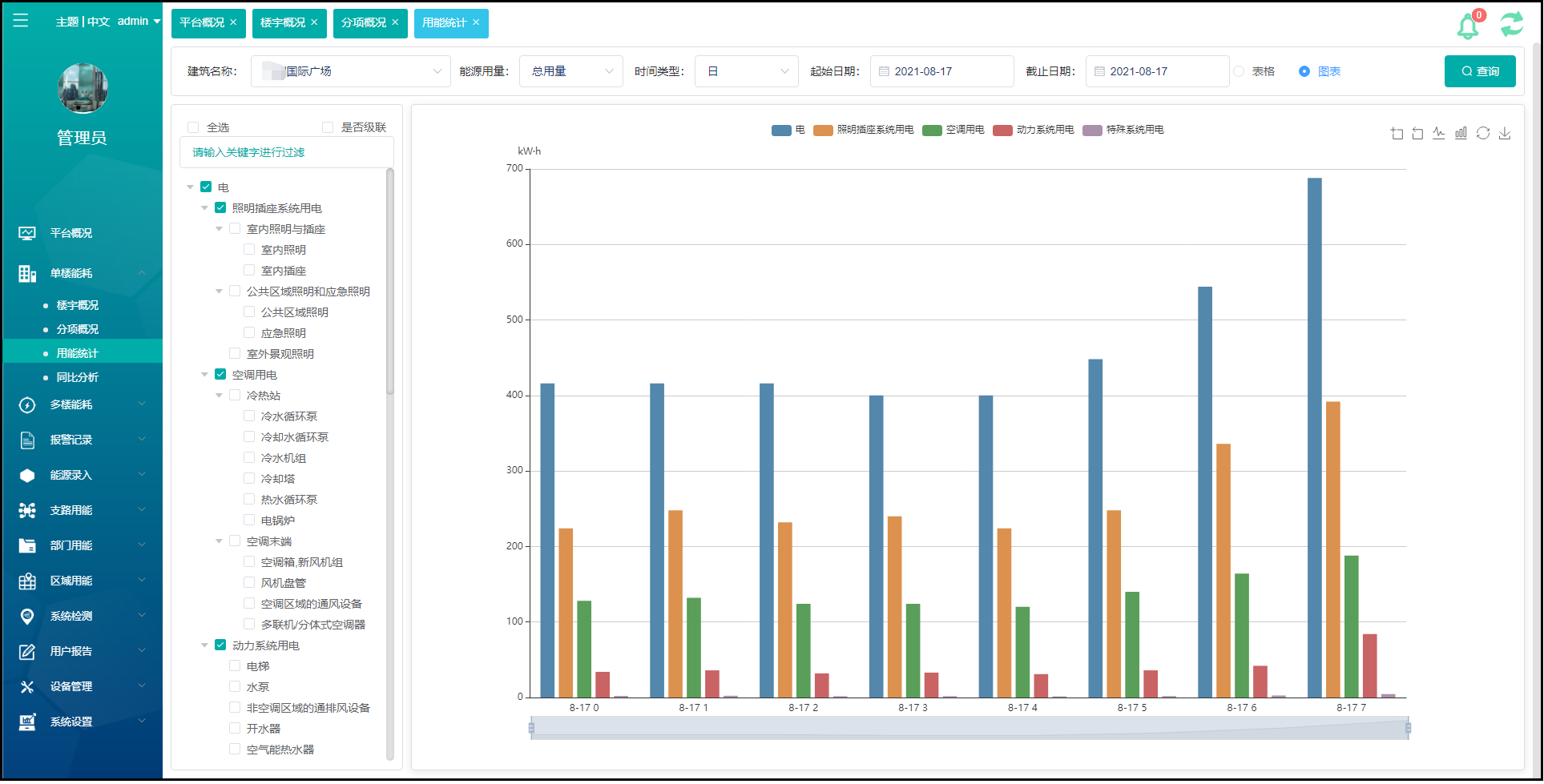
Task: Click the 部门用能 folder icon
Action: tap(27, 546)
